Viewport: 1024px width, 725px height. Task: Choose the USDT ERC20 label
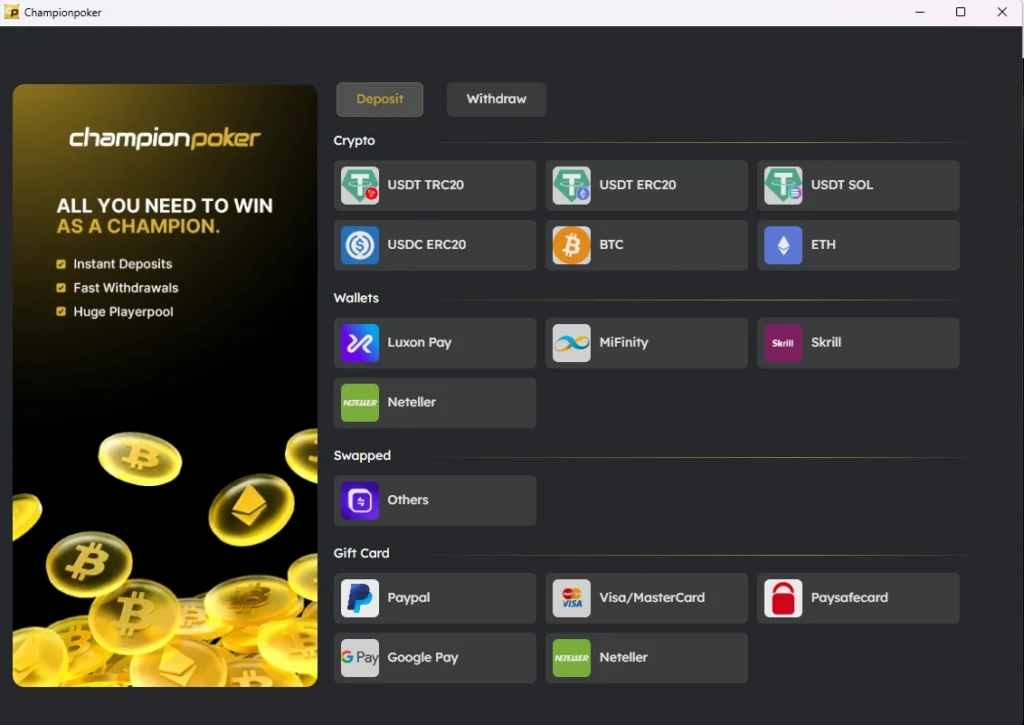(x=637, y=185)
